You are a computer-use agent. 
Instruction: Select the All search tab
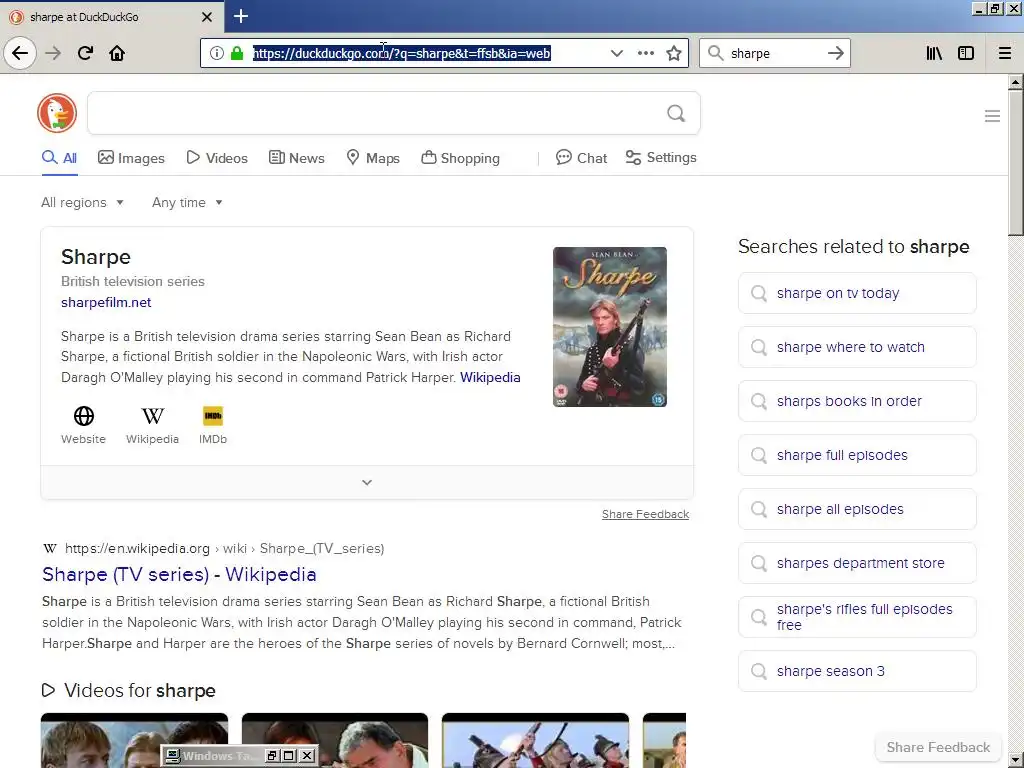[x=59, y=158]
